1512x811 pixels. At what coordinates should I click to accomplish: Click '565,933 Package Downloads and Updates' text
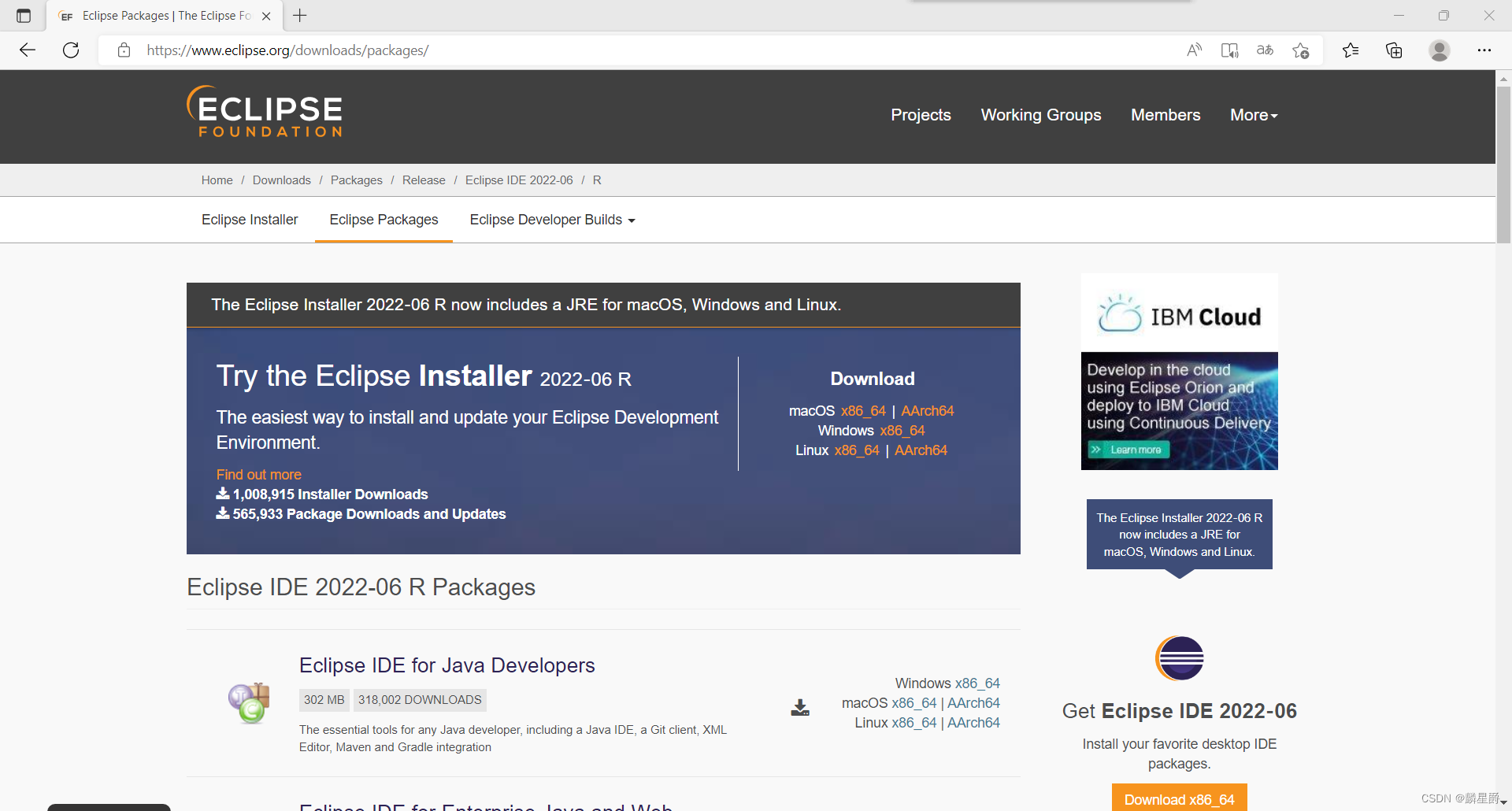click(369, 514)
